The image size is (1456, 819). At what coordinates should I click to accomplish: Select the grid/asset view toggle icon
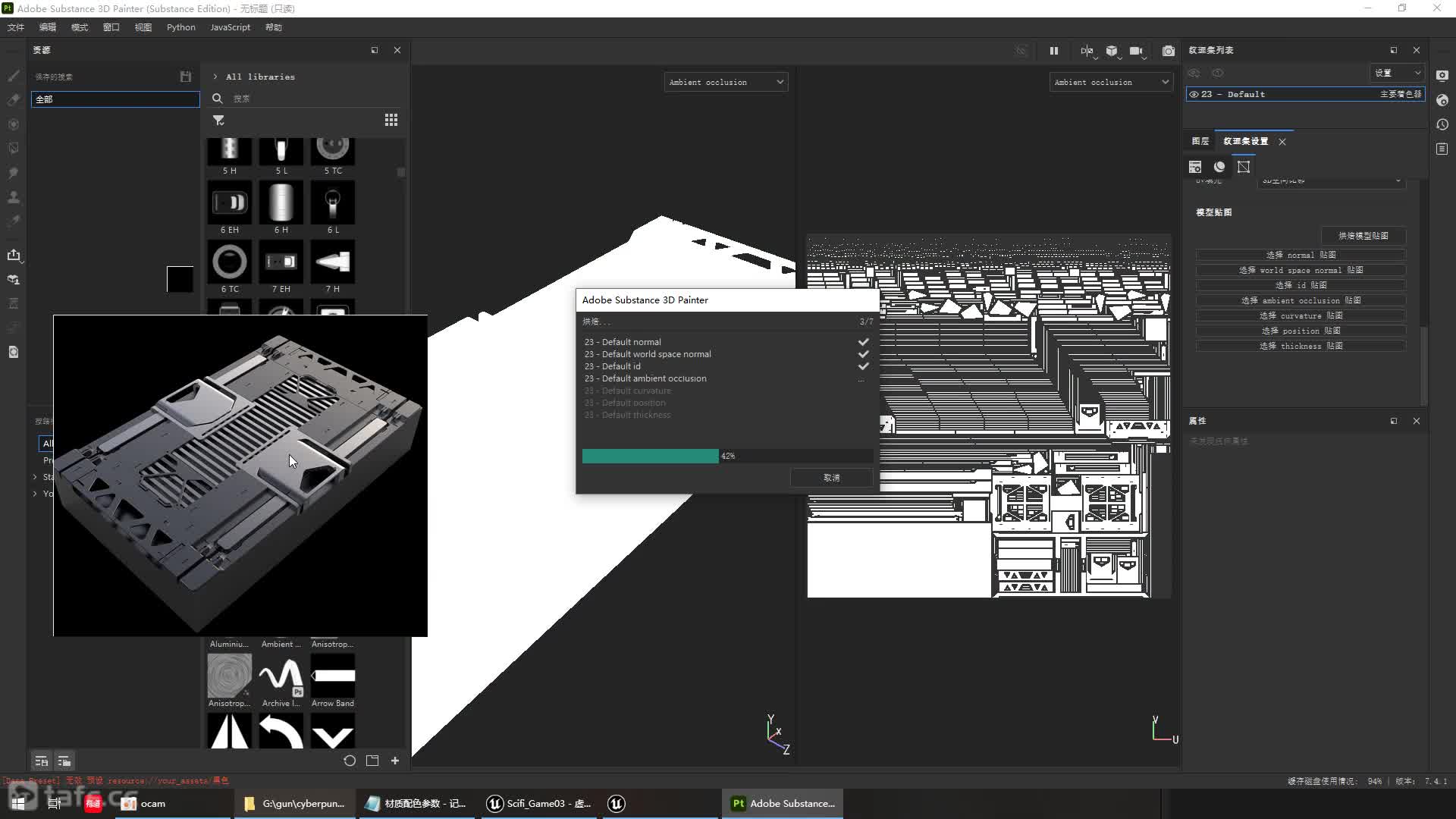[x=391, y=119]
